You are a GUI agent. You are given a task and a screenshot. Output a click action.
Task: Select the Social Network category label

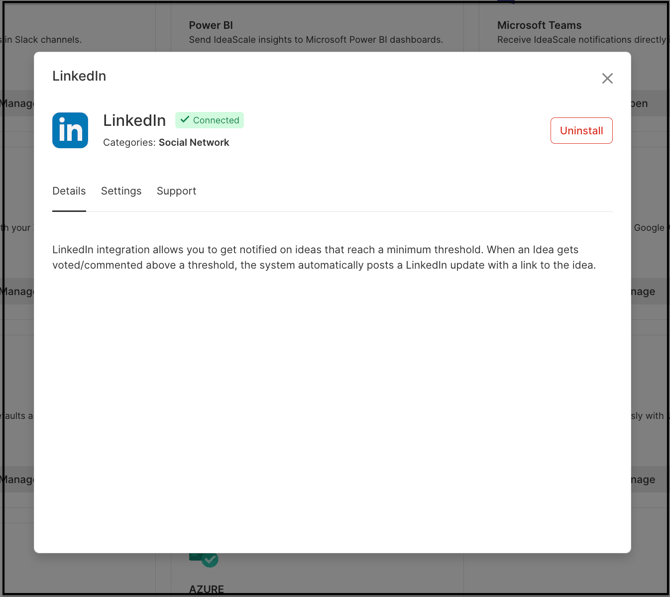point(194,143)
